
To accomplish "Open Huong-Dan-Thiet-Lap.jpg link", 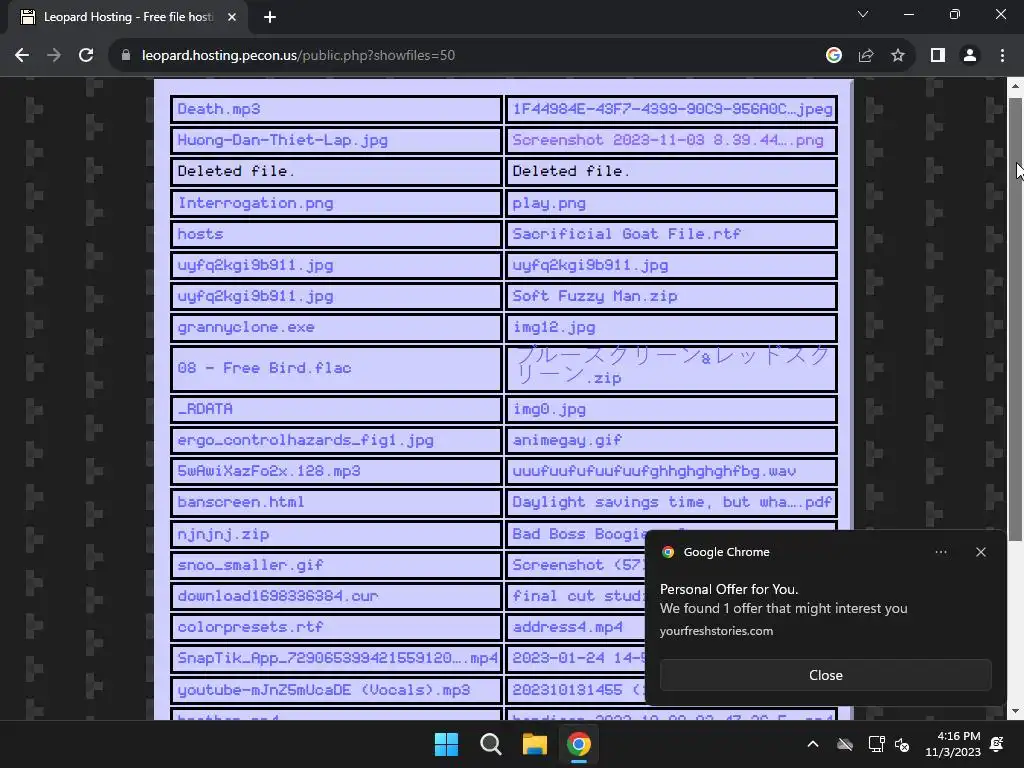I will click(282, 140).
